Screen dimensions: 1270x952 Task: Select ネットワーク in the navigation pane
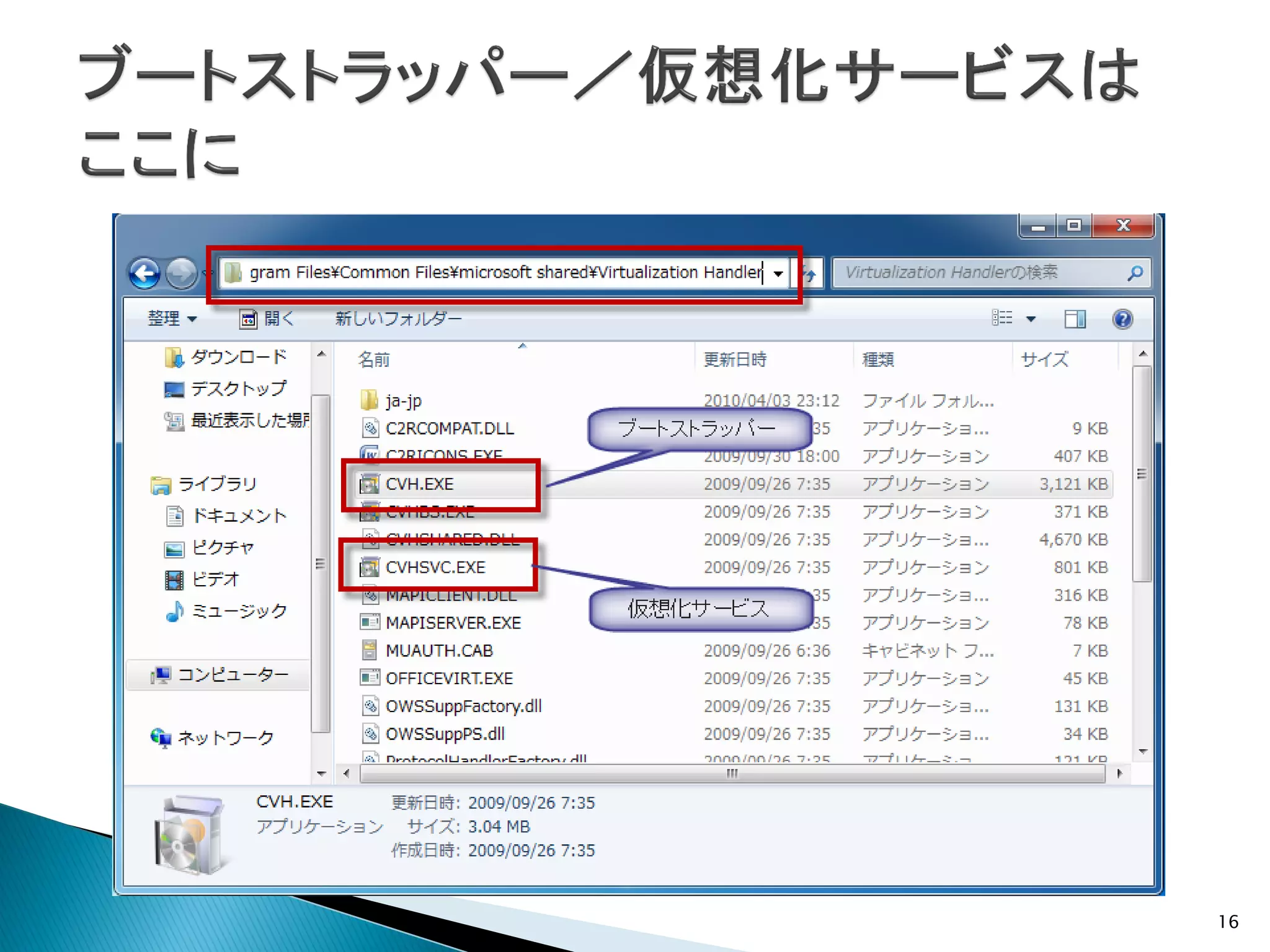pos(224,738)
